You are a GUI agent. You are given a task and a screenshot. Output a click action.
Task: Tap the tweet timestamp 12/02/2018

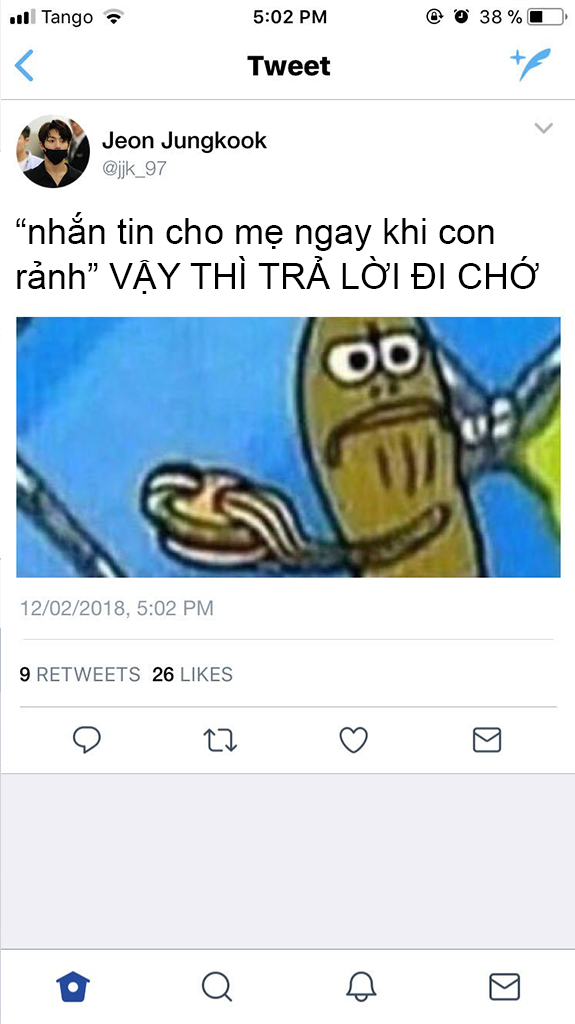[116, 608]
